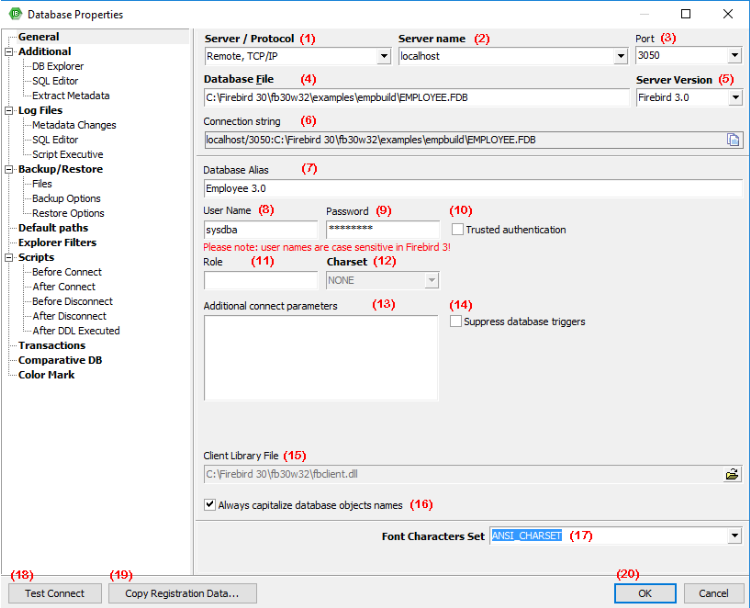Collapse the Additional tree node

(x=9, y=52)
